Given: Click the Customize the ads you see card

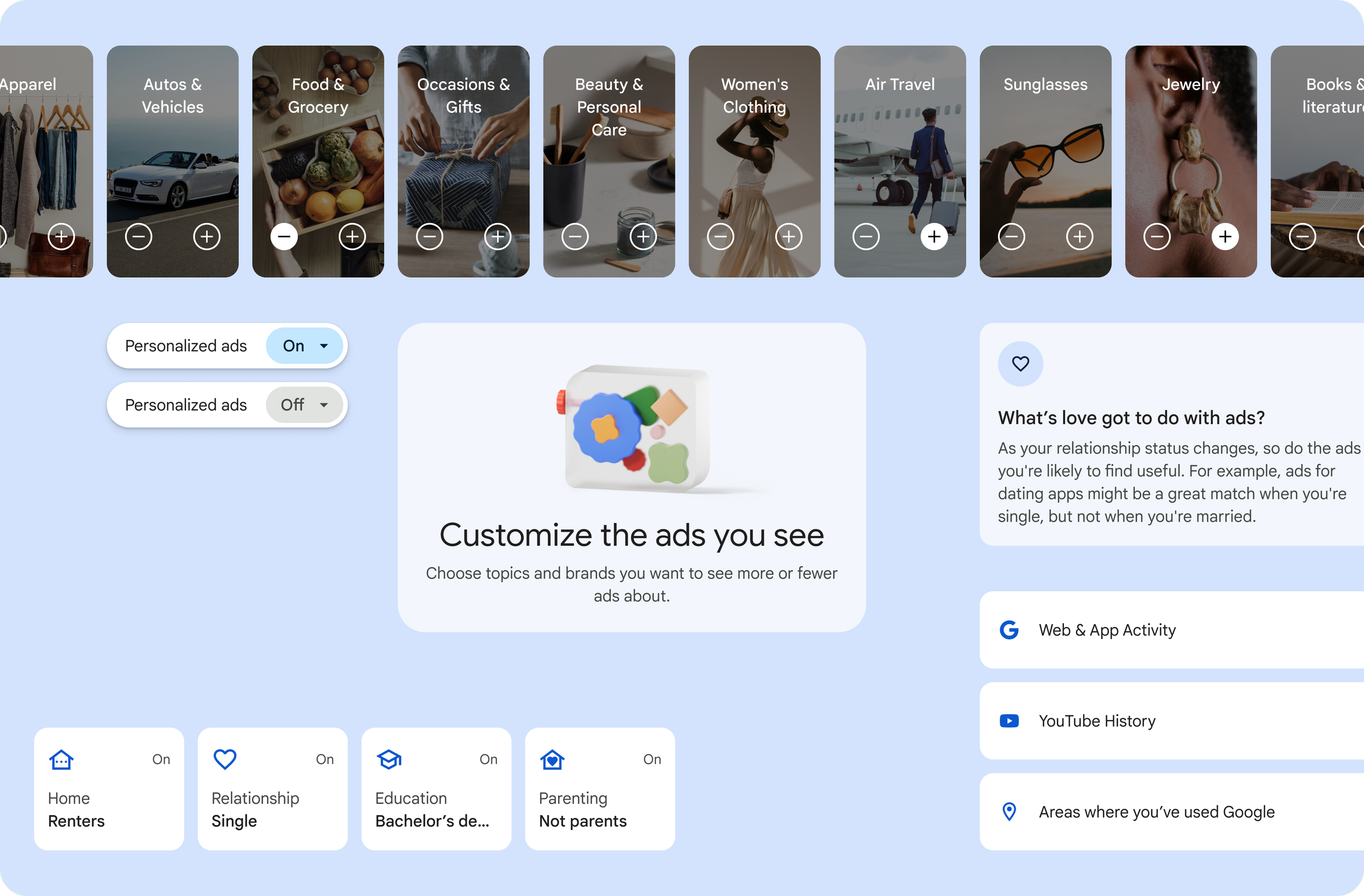Looking at the screenshot, I should click(x=632, y=477).
